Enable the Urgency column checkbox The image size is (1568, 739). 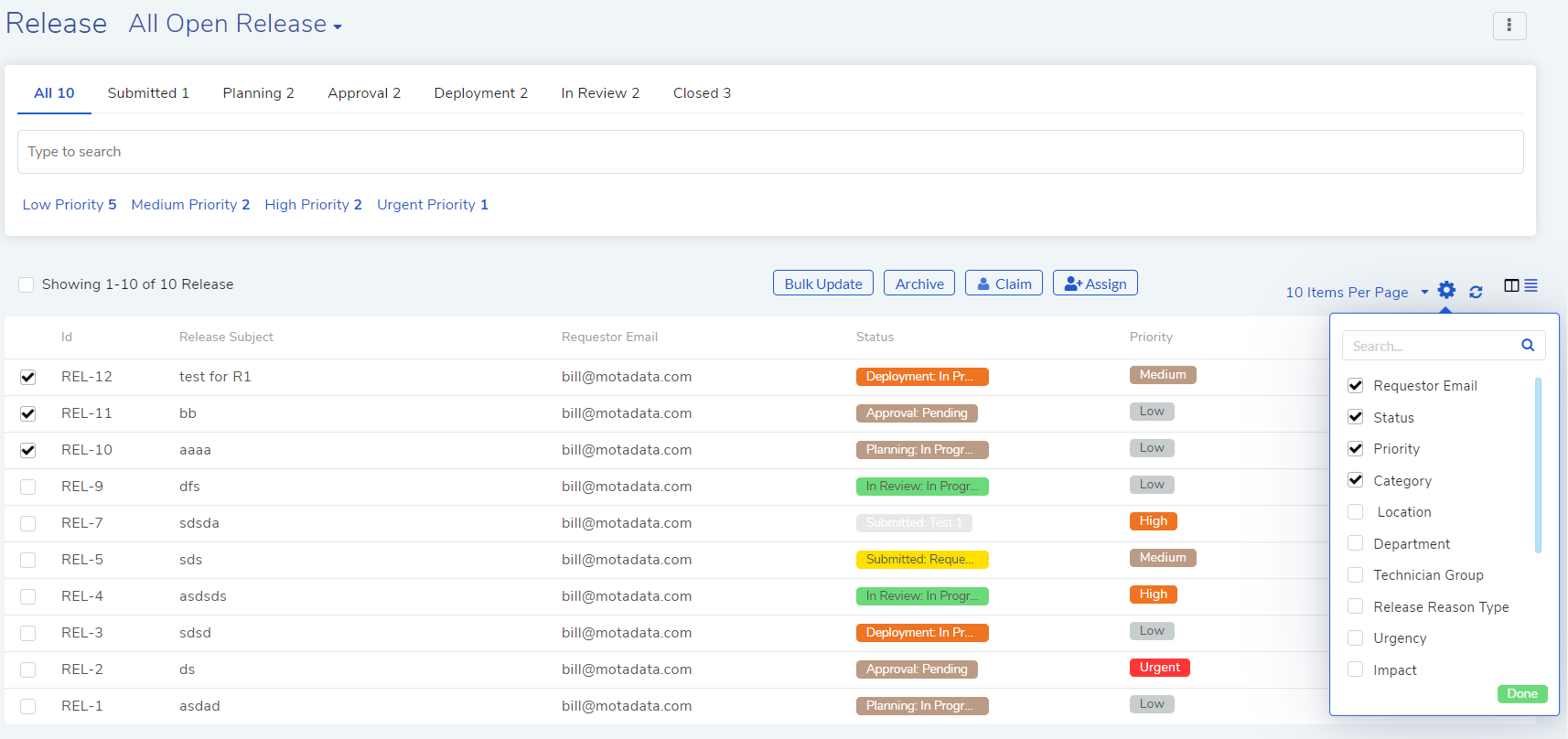point(1356,638)
